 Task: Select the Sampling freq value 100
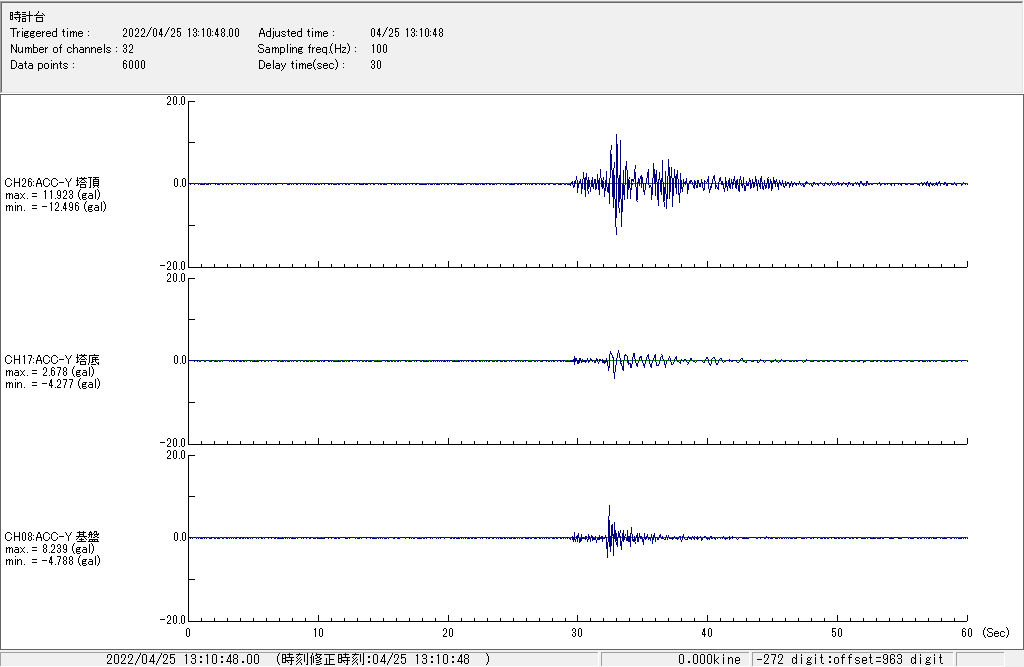coord(379,49)
